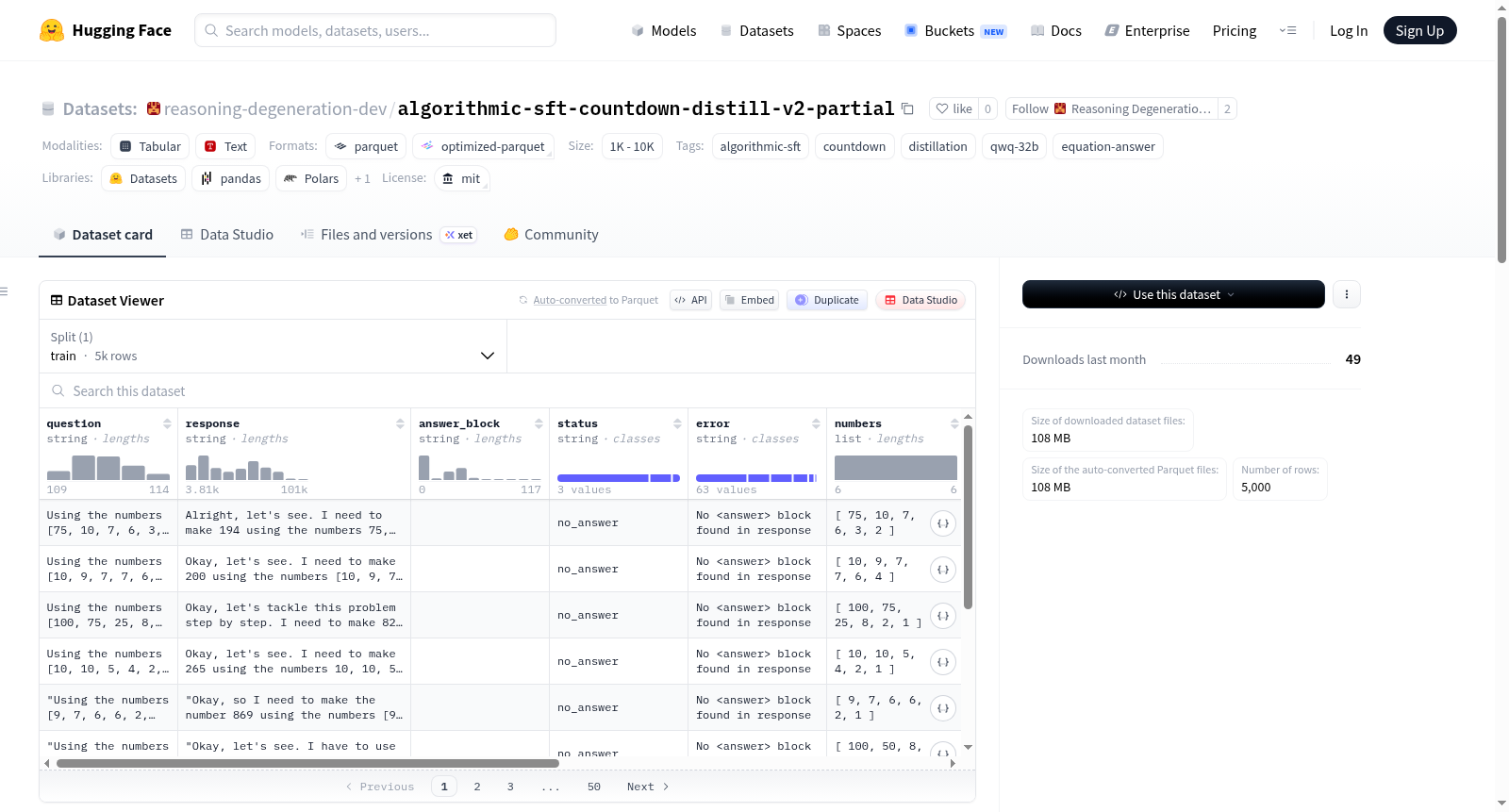Filter by the countdown tag
This screenshot has height=812, width=1509.
(854, 146)
